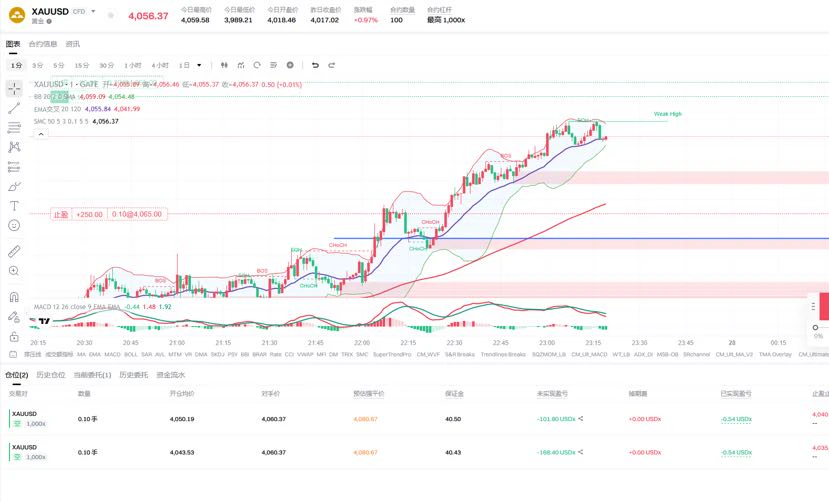This screenshot has width=829, height=502.
Task: Toggle stay-in-drawing-mode pencil lock icon
Action: pyautogui.click(x=14, y=317)
